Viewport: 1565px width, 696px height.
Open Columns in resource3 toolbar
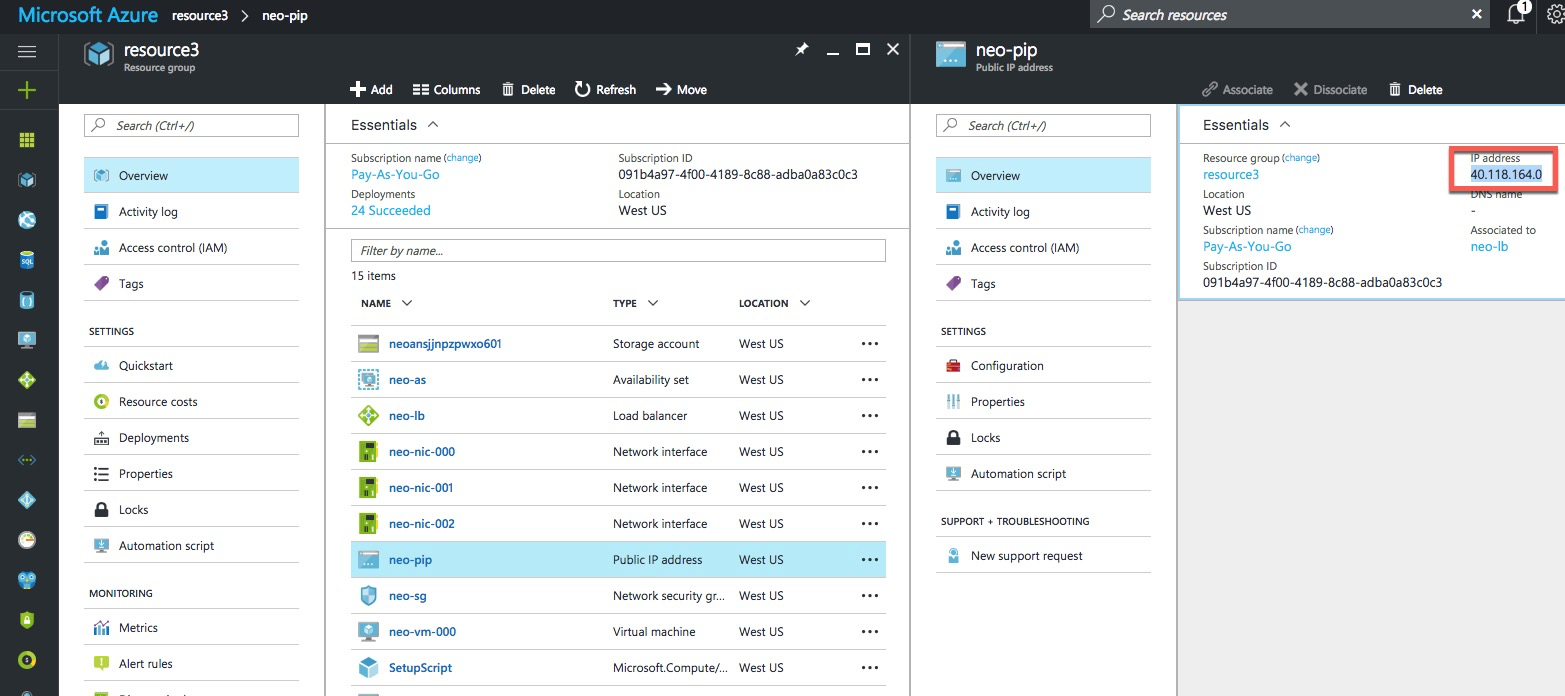click(x=446, y=90)
